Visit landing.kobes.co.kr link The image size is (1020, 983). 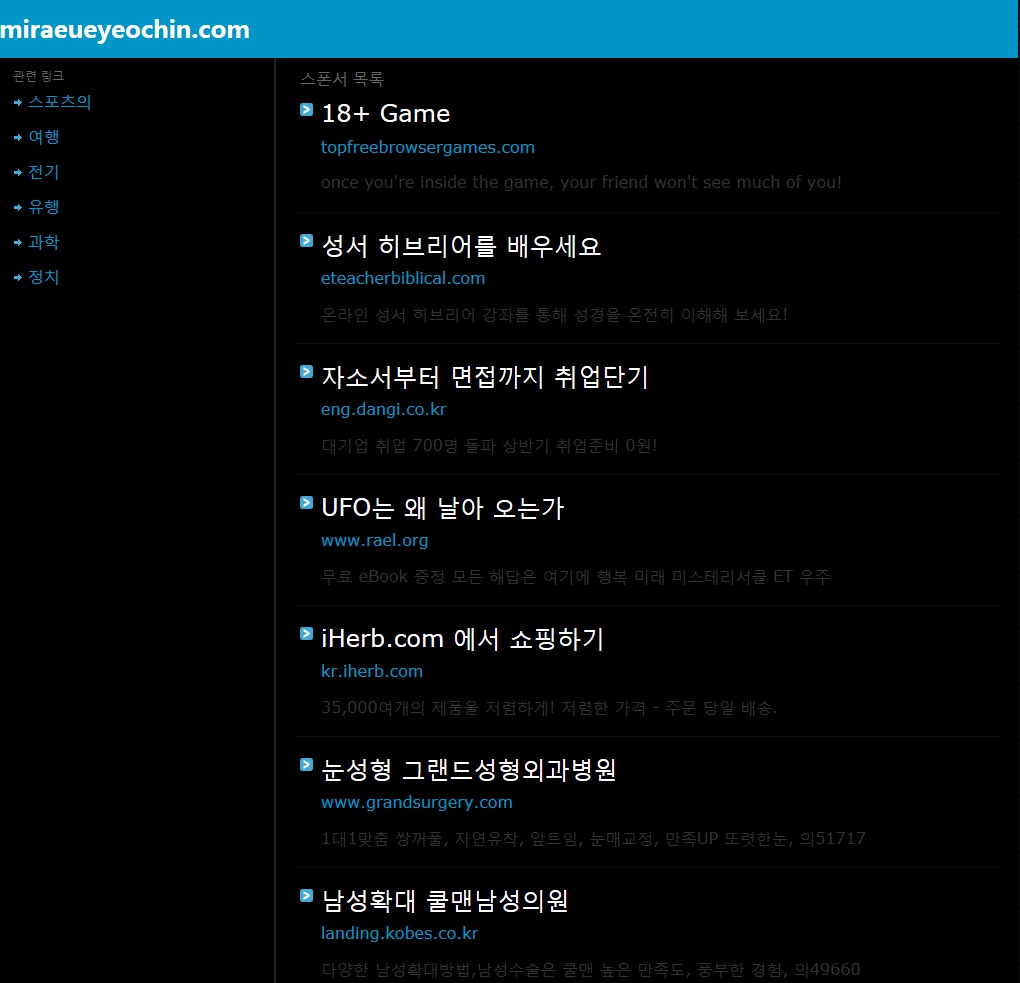click(399, 934)
